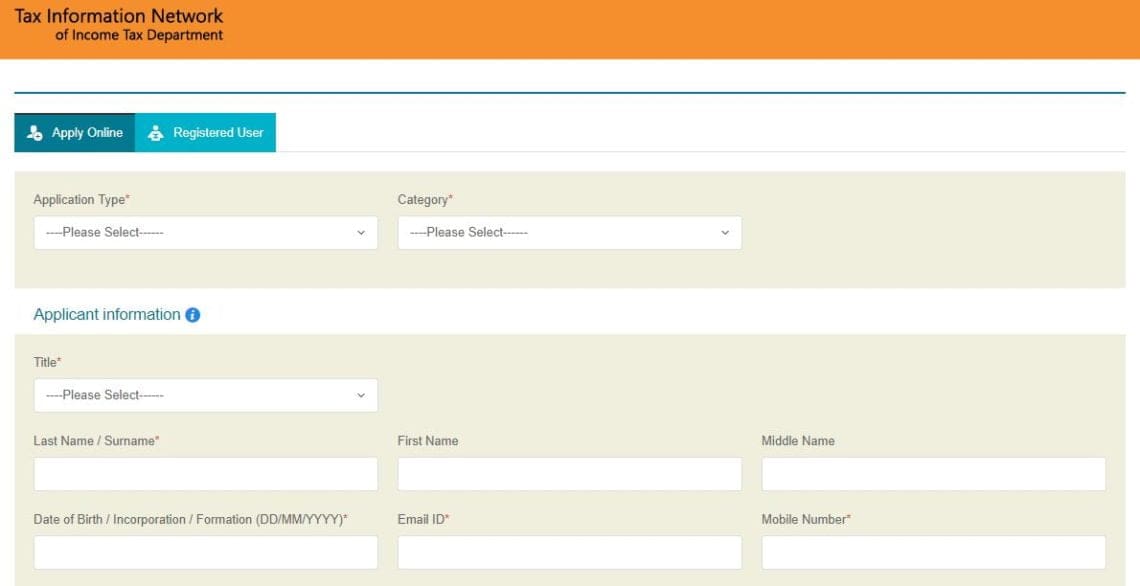Screen dimensions: 1140x586
Task: Click the First Name field
Action: [569, 473]
